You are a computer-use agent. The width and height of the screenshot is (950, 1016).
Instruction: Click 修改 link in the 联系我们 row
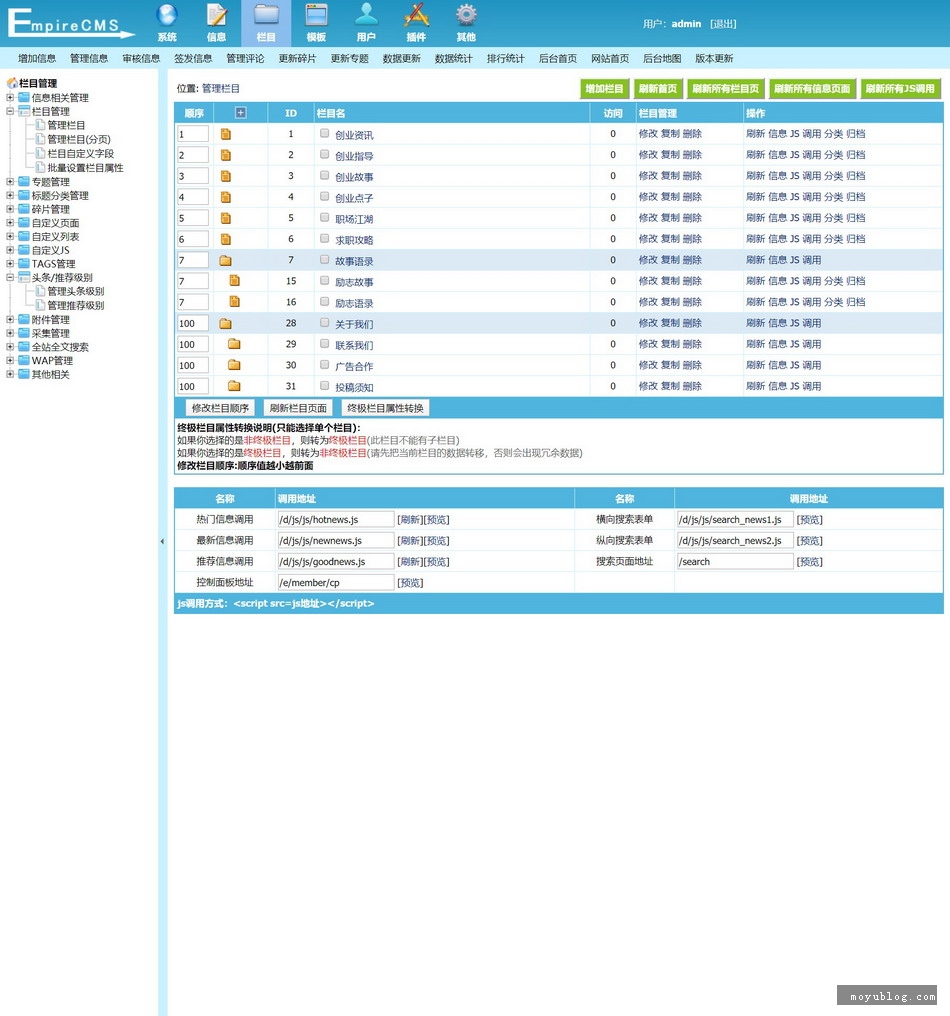click(x=648, y=344)
